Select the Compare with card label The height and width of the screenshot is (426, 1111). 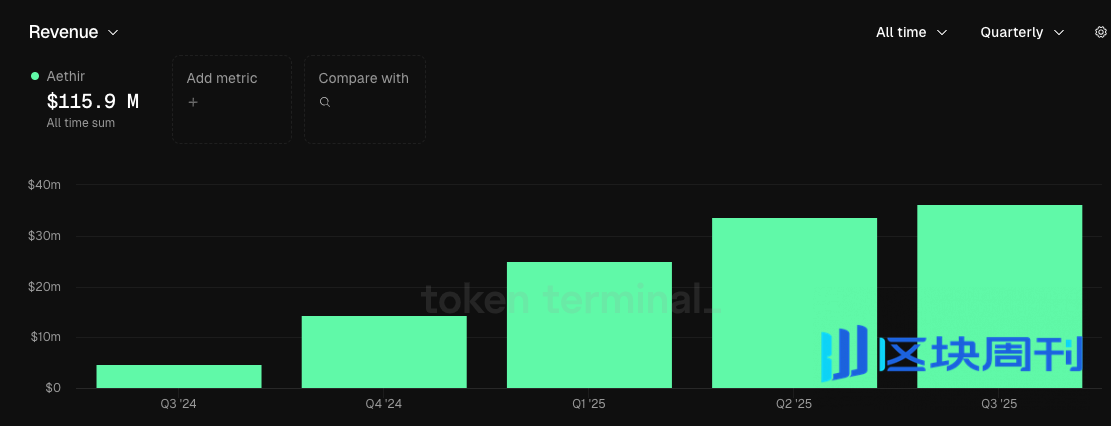363,78
